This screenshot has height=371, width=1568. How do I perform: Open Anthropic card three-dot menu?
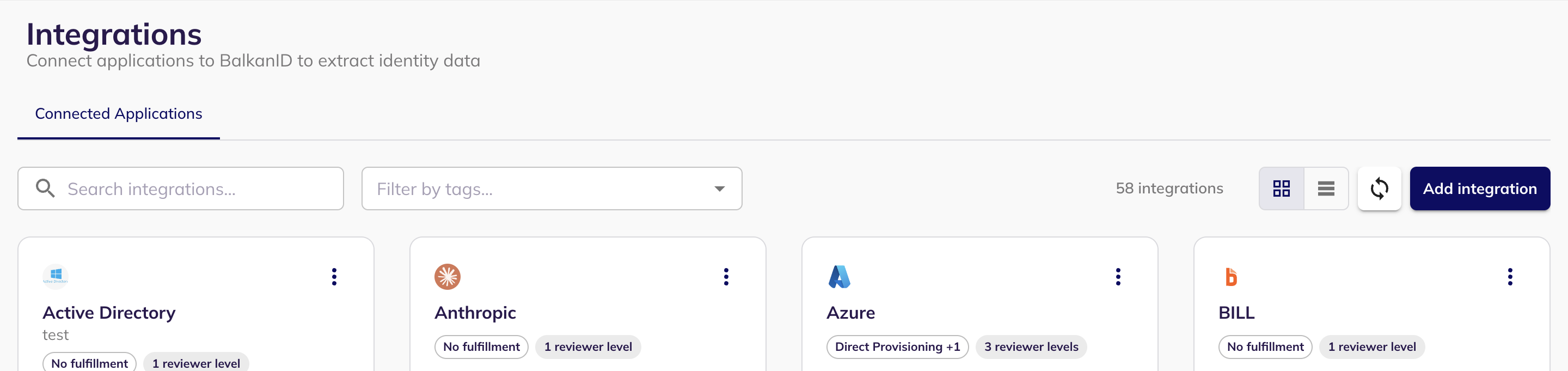[x=726, y=277]
